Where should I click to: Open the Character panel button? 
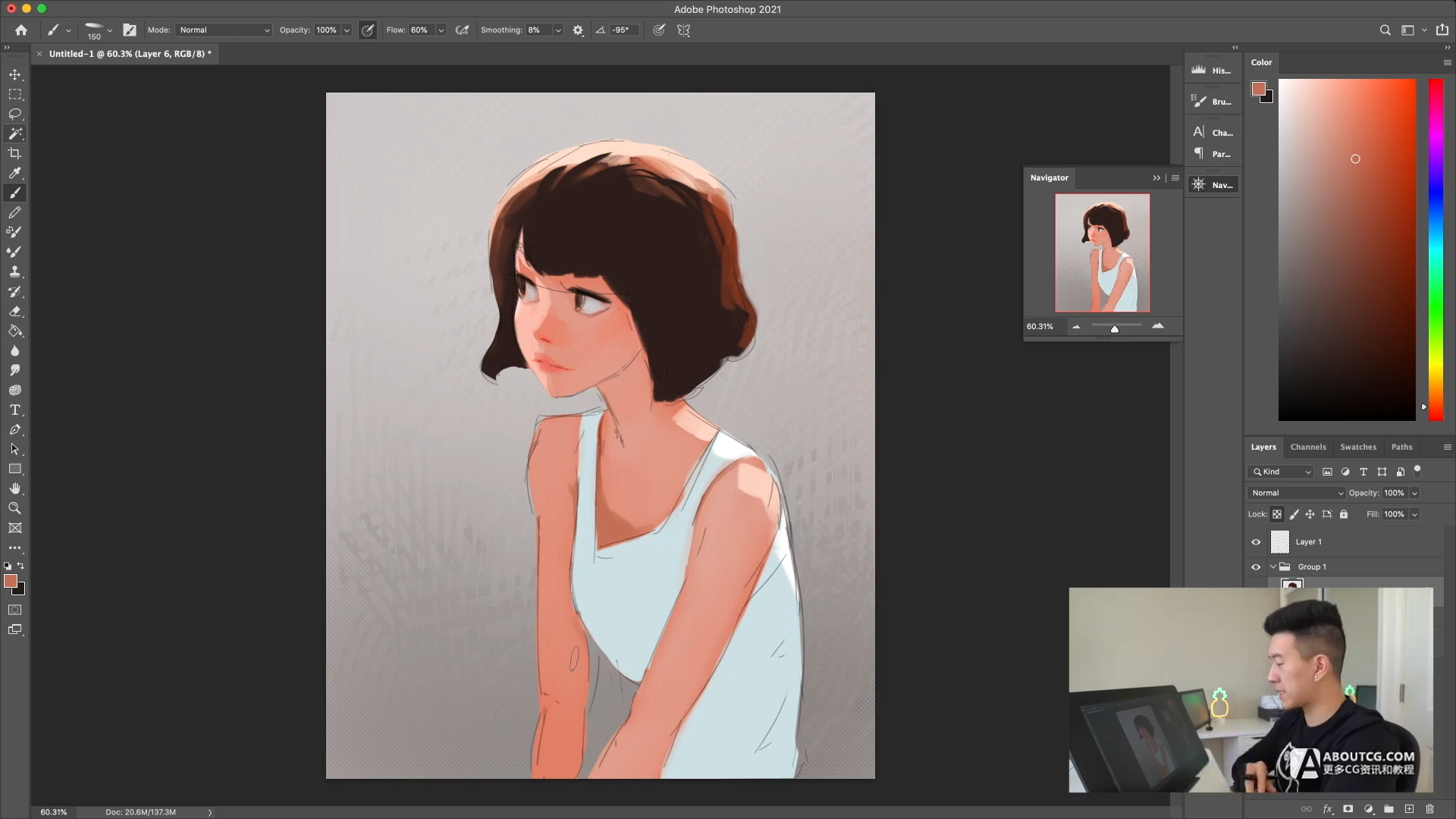point(1212,133)
